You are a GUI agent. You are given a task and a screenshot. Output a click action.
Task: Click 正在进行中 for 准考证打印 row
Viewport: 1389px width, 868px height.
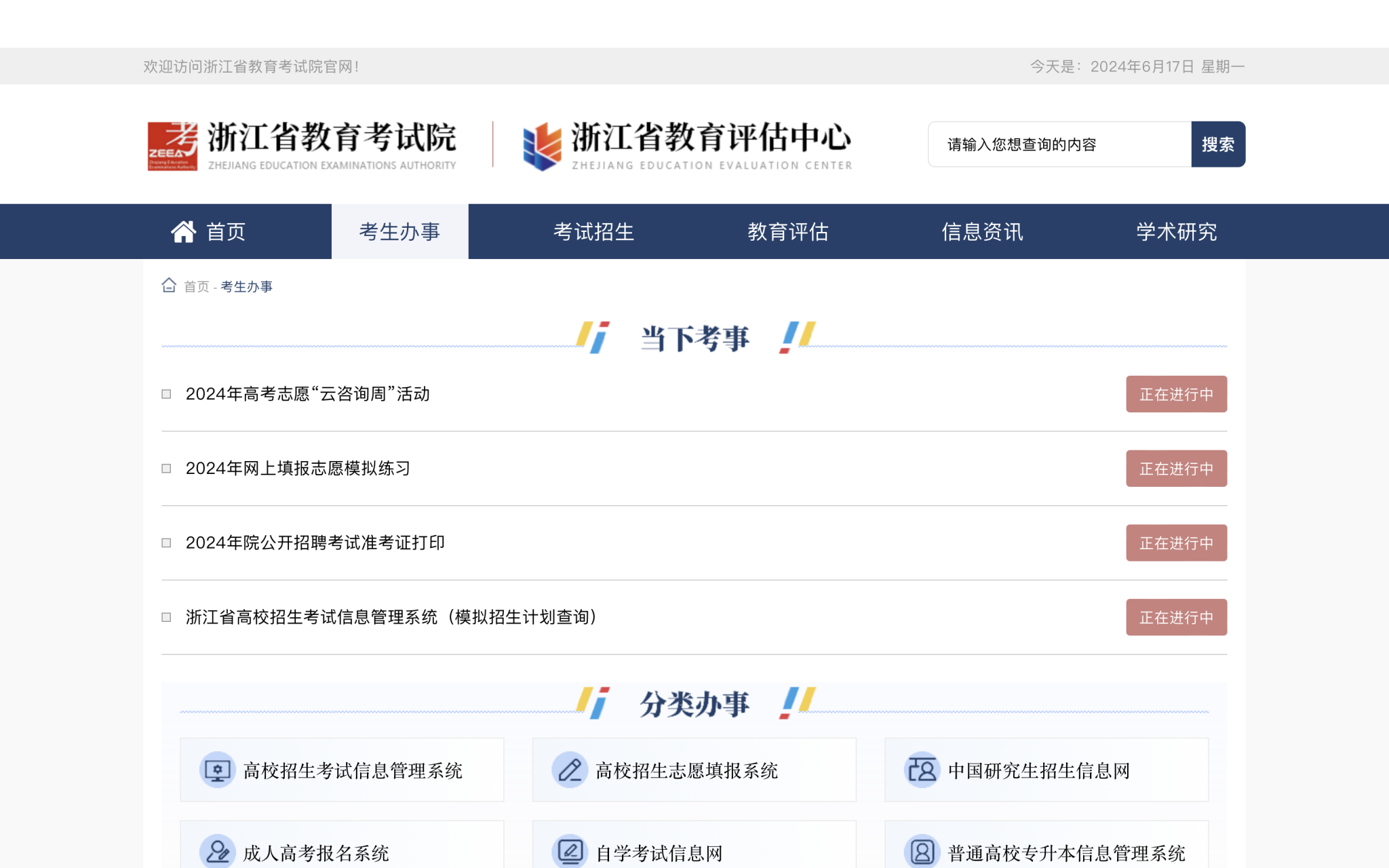tap(1176, 542)
